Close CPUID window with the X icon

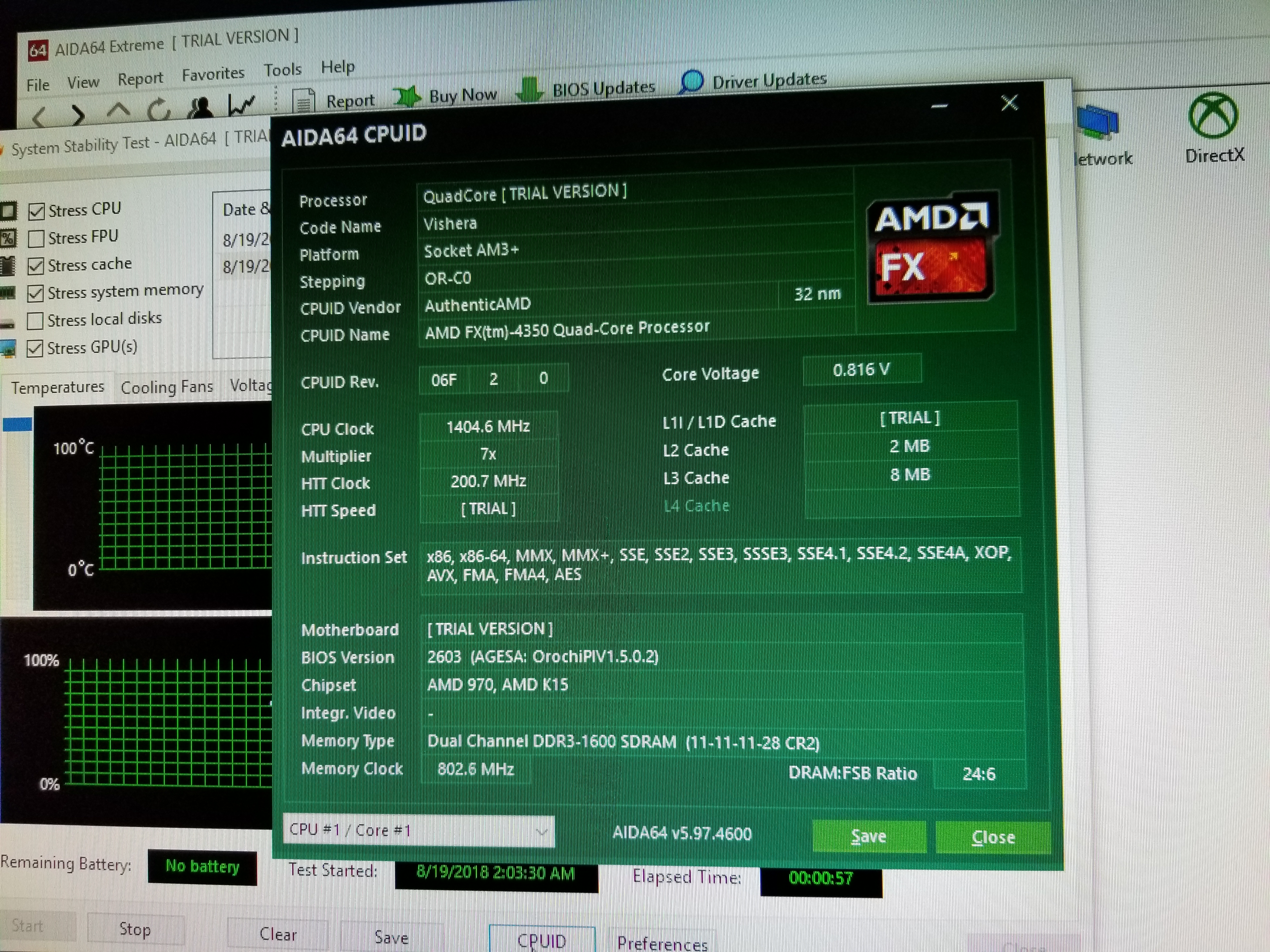tap(1009, 103)
